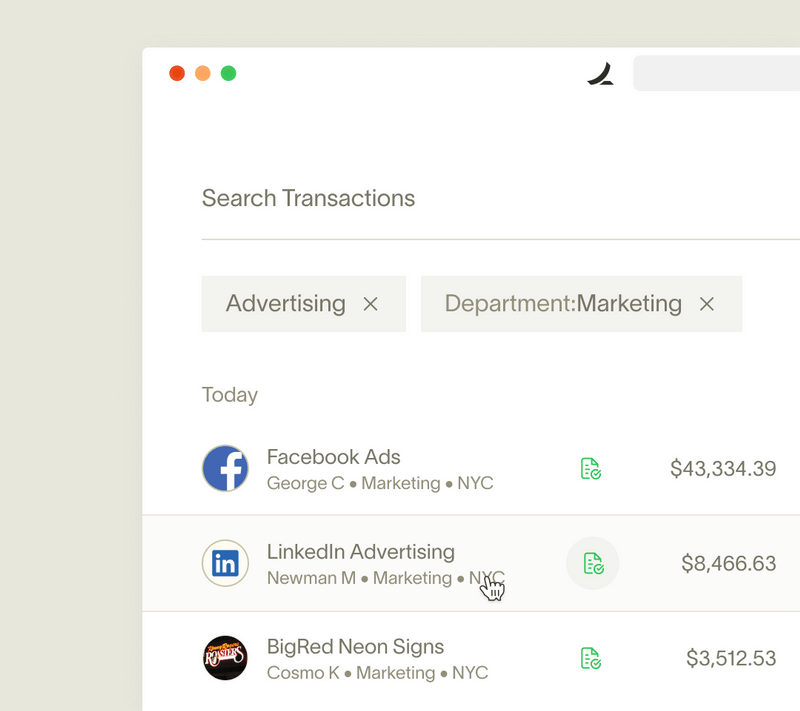800x711 pixels.
Task: Open the receipt icon for Facebook Ads
Action: click(591, 469)
